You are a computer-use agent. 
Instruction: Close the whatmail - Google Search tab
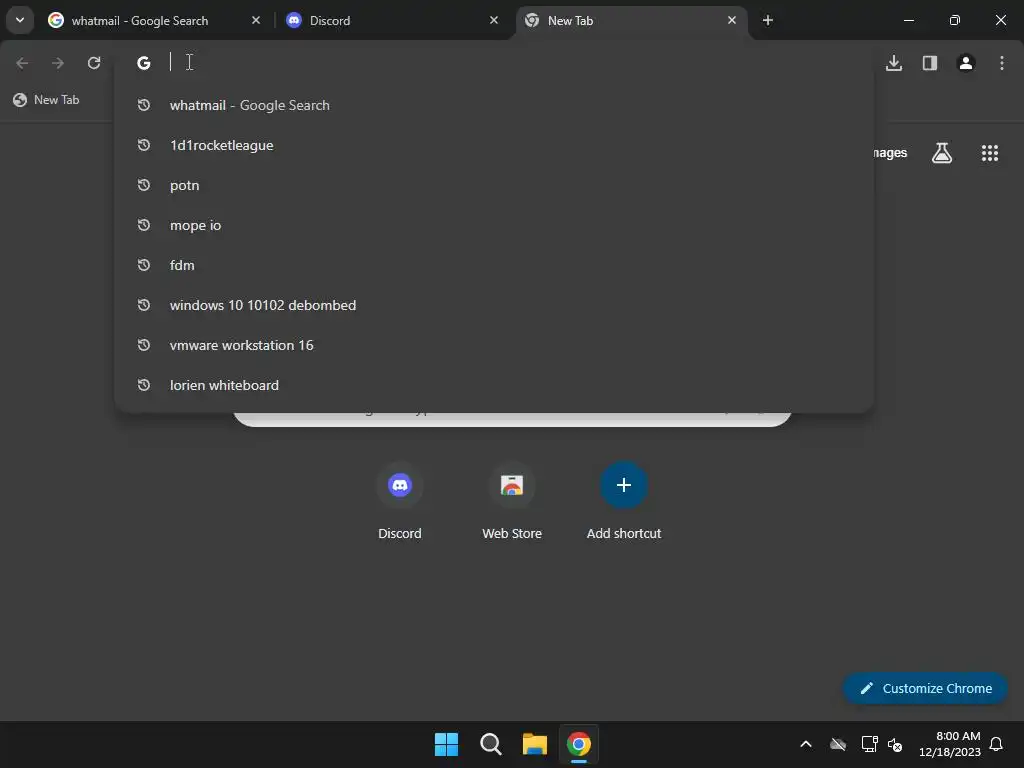(x=256, y=20)
